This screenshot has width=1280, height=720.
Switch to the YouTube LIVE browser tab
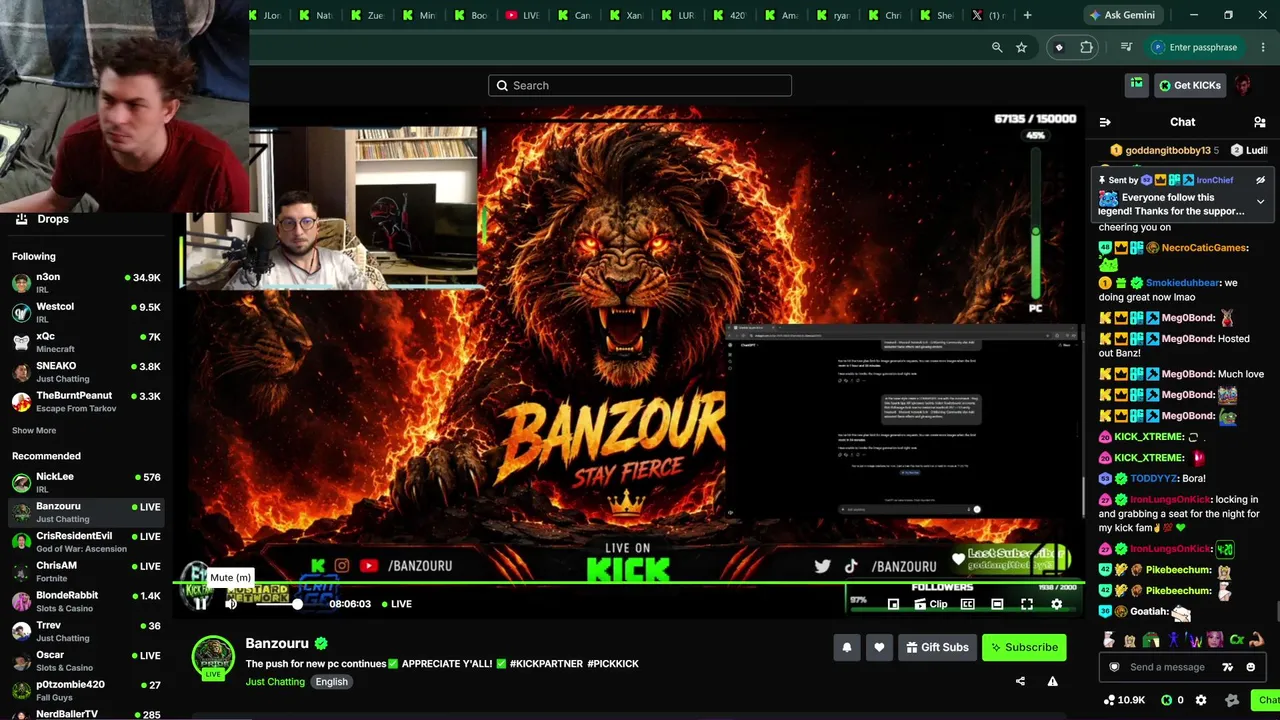pos(523,15)
